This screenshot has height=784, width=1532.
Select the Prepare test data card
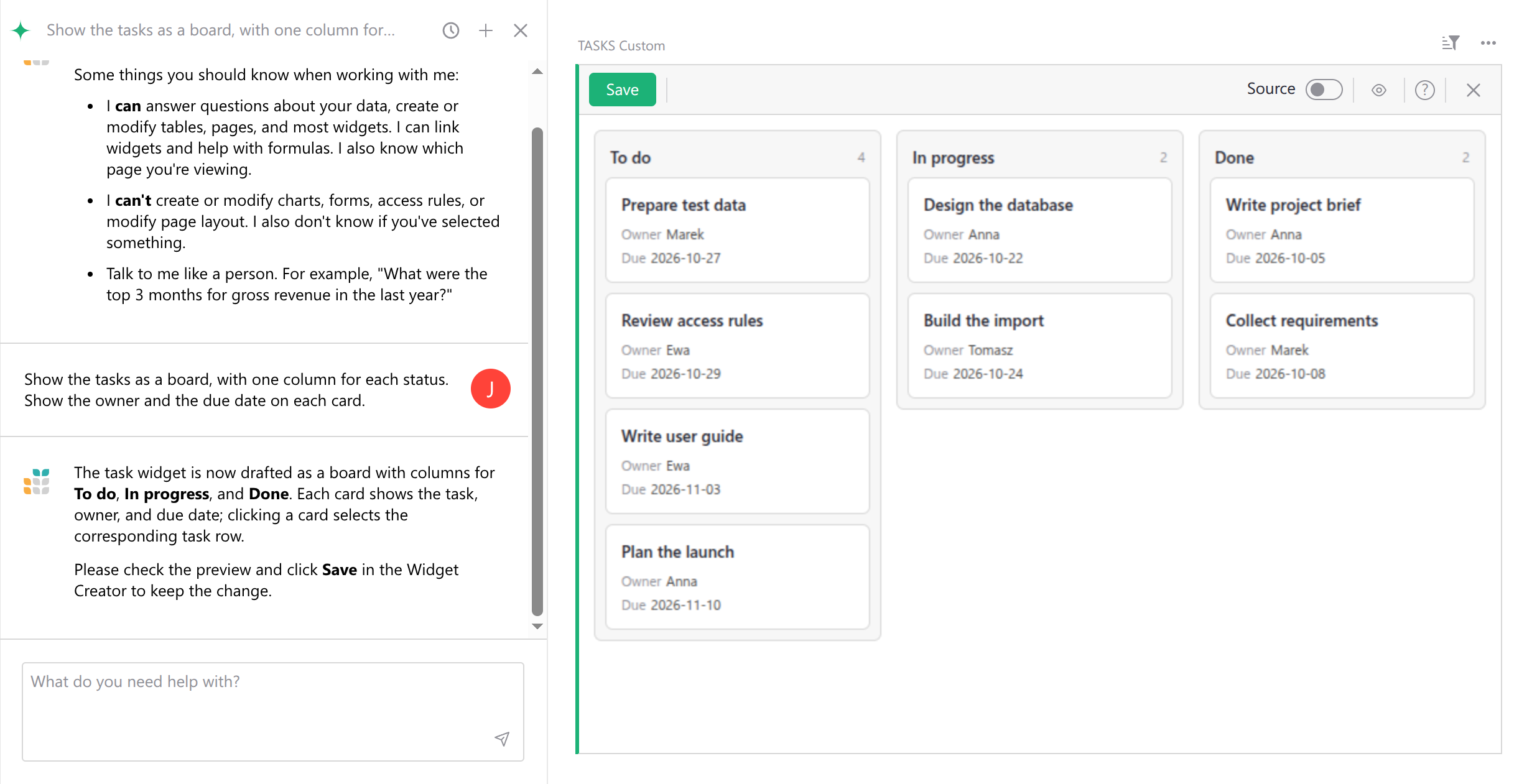(x=738, y=230)
